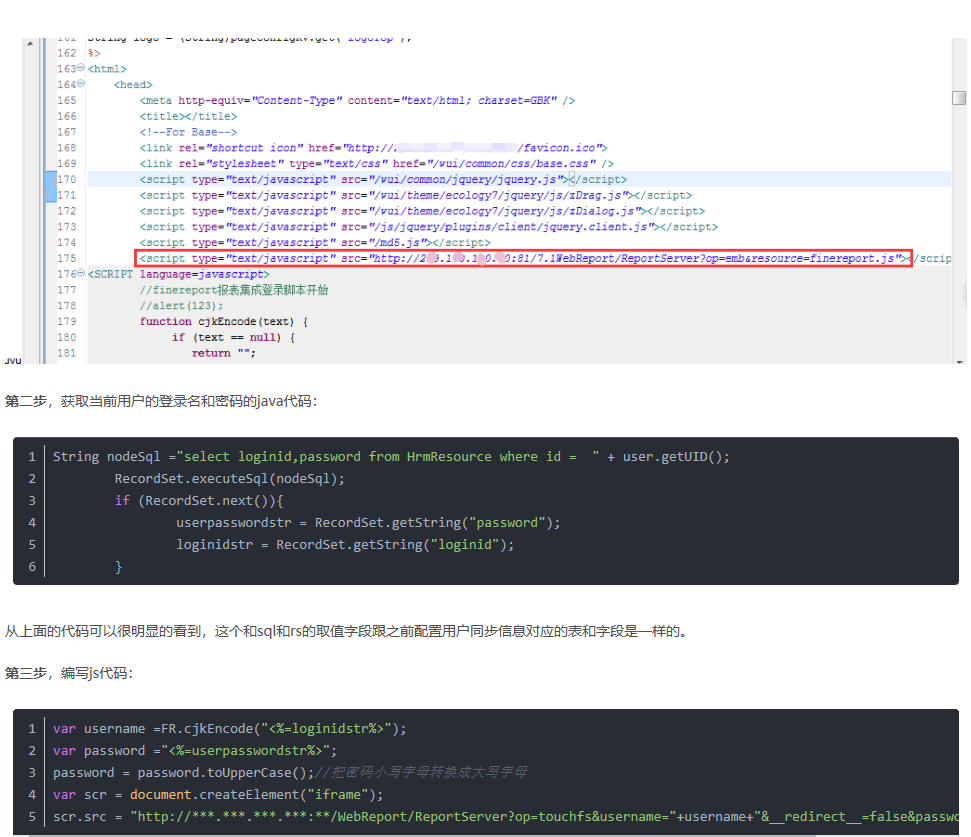Image resolution: width=971 pixels, height=837 pixels.
Task: Click the highlighted finereport.js script line 175
Action: pyautogui.click(x=523, y=258)
